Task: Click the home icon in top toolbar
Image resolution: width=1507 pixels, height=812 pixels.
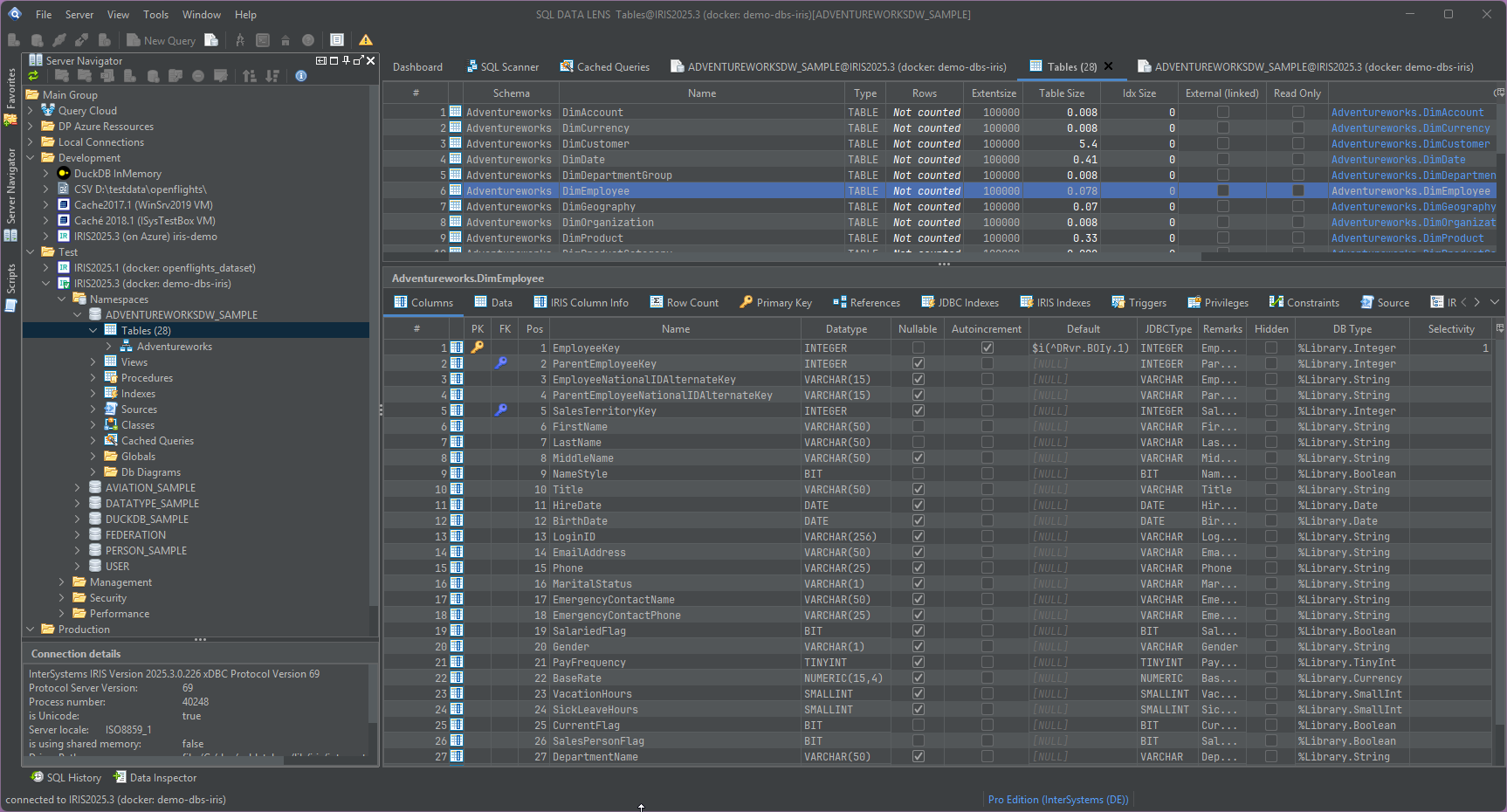Action: pos(286,40)
